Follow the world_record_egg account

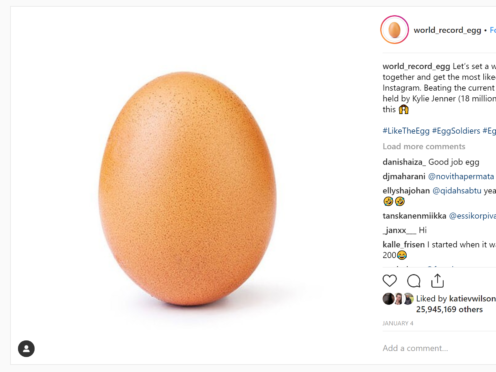tap(493, 30)
